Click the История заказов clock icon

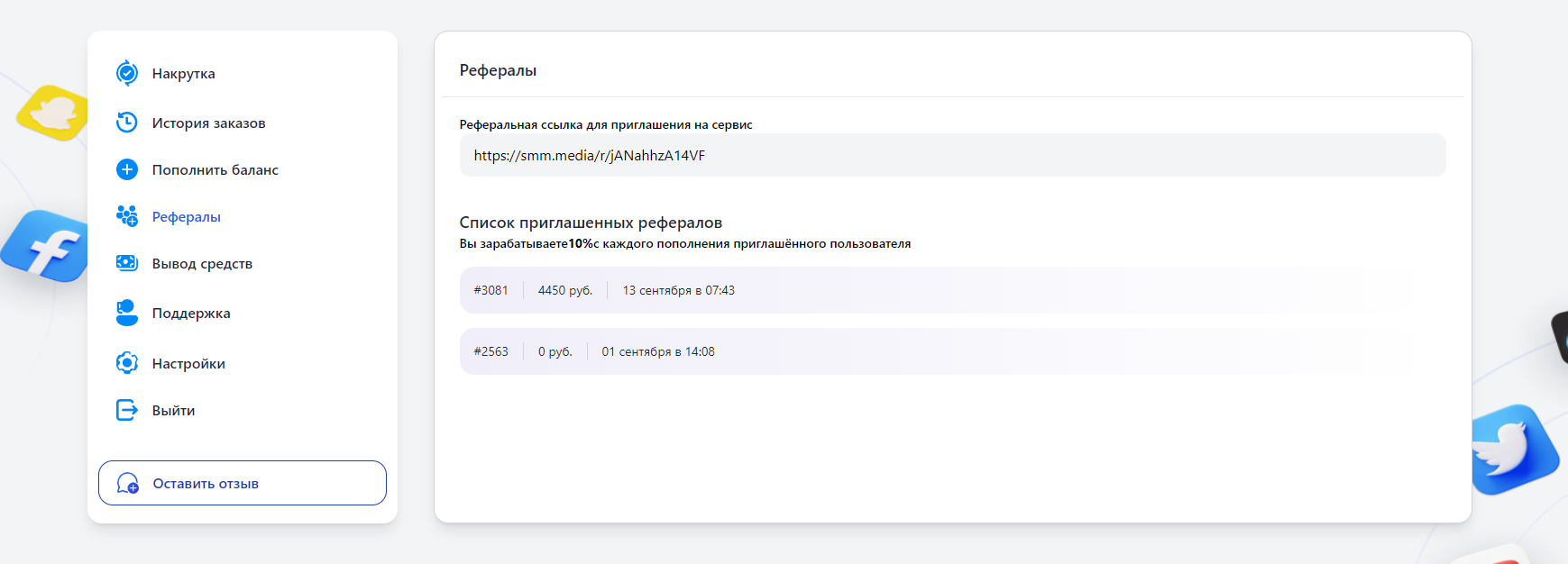pos(127,123)
